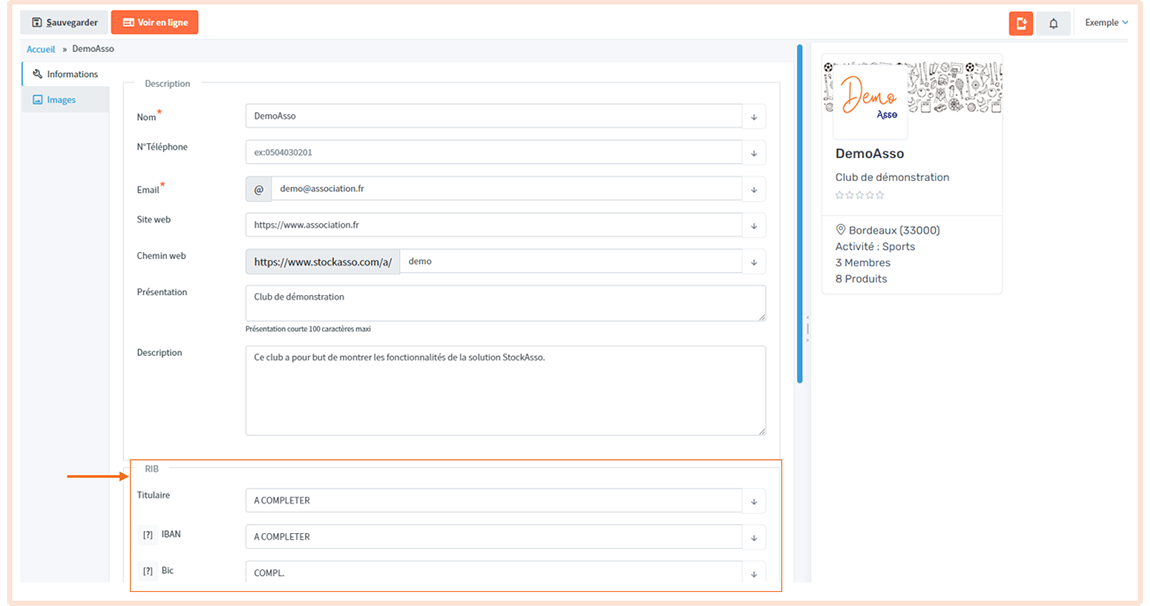Open the notifications bell icon

[1053, 23]
